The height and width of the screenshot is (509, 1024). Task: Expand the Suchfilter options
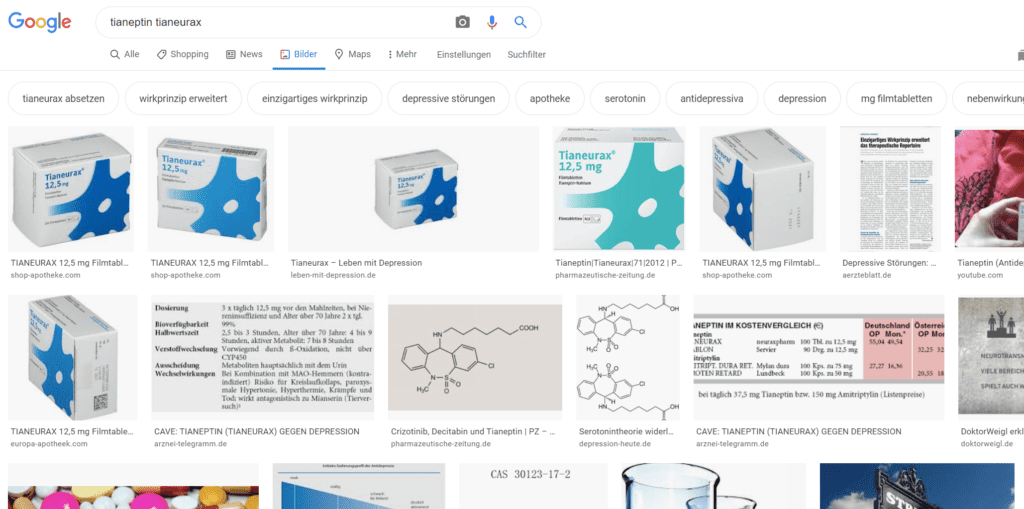point(526,54)
